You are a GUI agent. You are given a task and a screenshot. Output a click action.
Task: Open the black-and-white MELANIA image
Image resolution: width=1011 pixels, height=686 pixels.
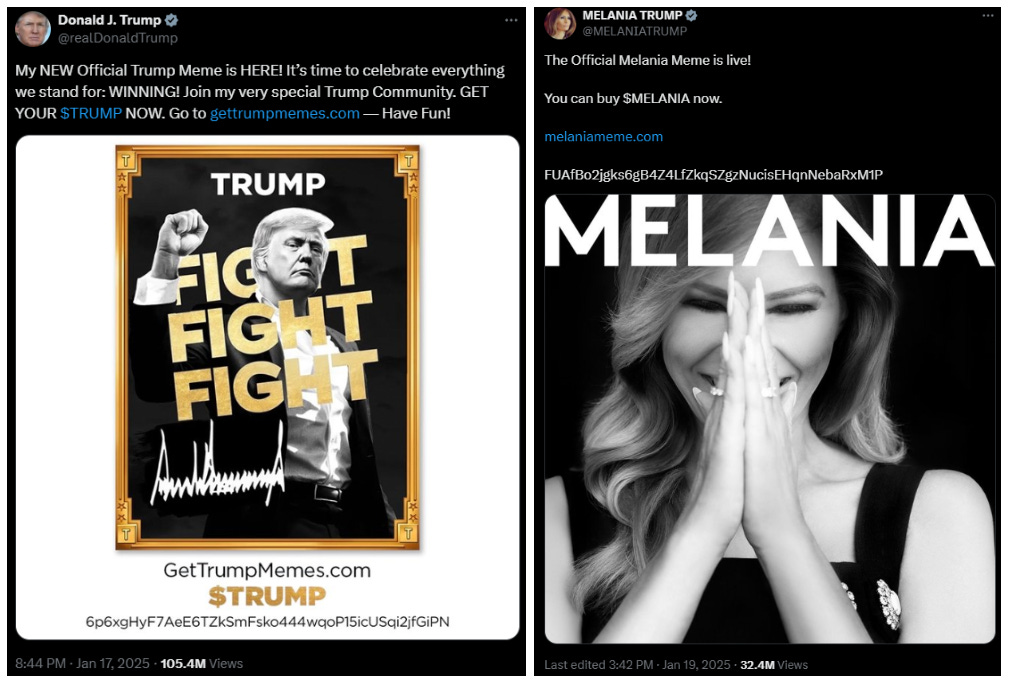click(770, 419)
